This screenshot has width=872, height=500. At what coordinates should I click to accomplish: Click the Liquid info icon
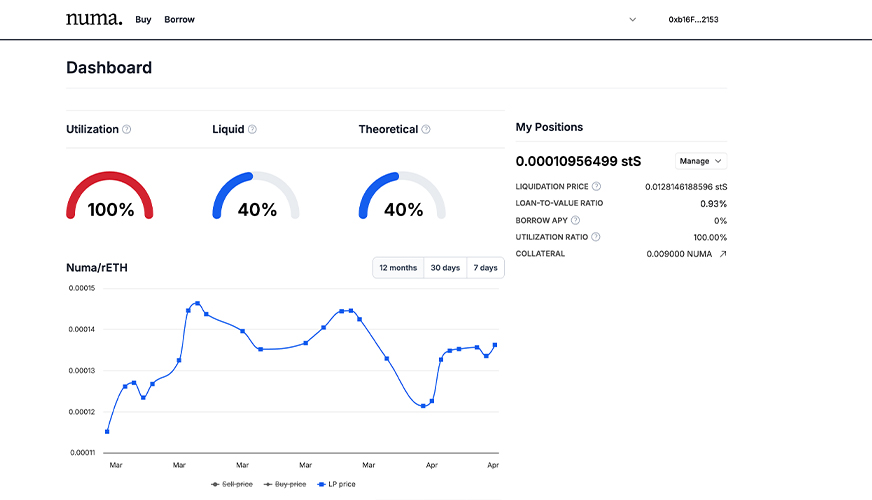click(252, 129)
